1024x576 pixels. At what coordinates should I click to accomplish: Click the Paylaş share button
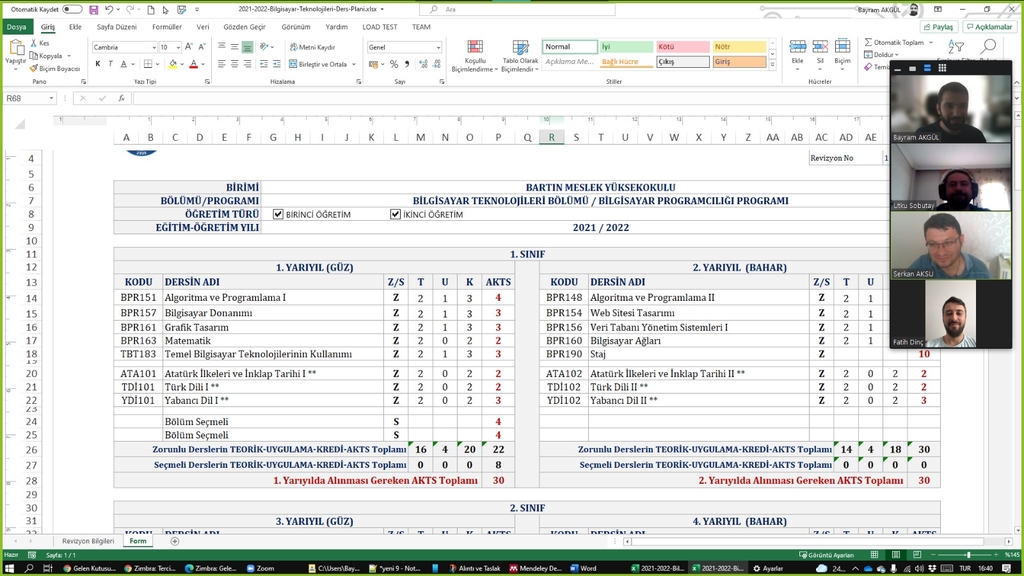(938, 27)
